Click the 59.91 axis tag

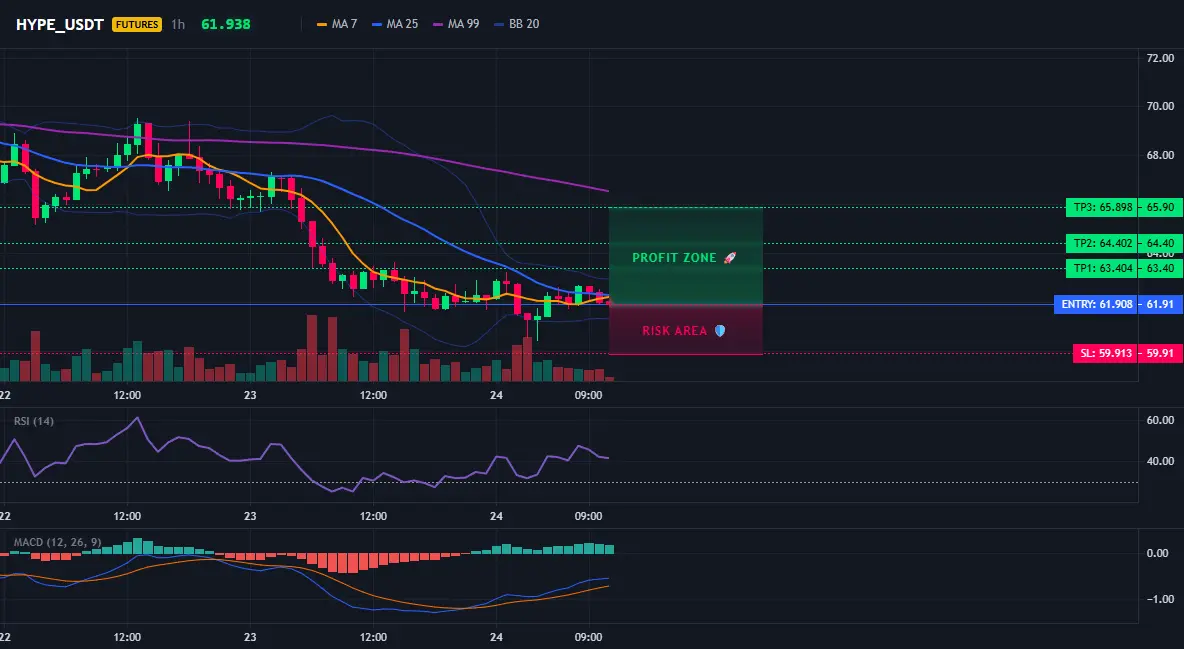[x=1160, y=353]
